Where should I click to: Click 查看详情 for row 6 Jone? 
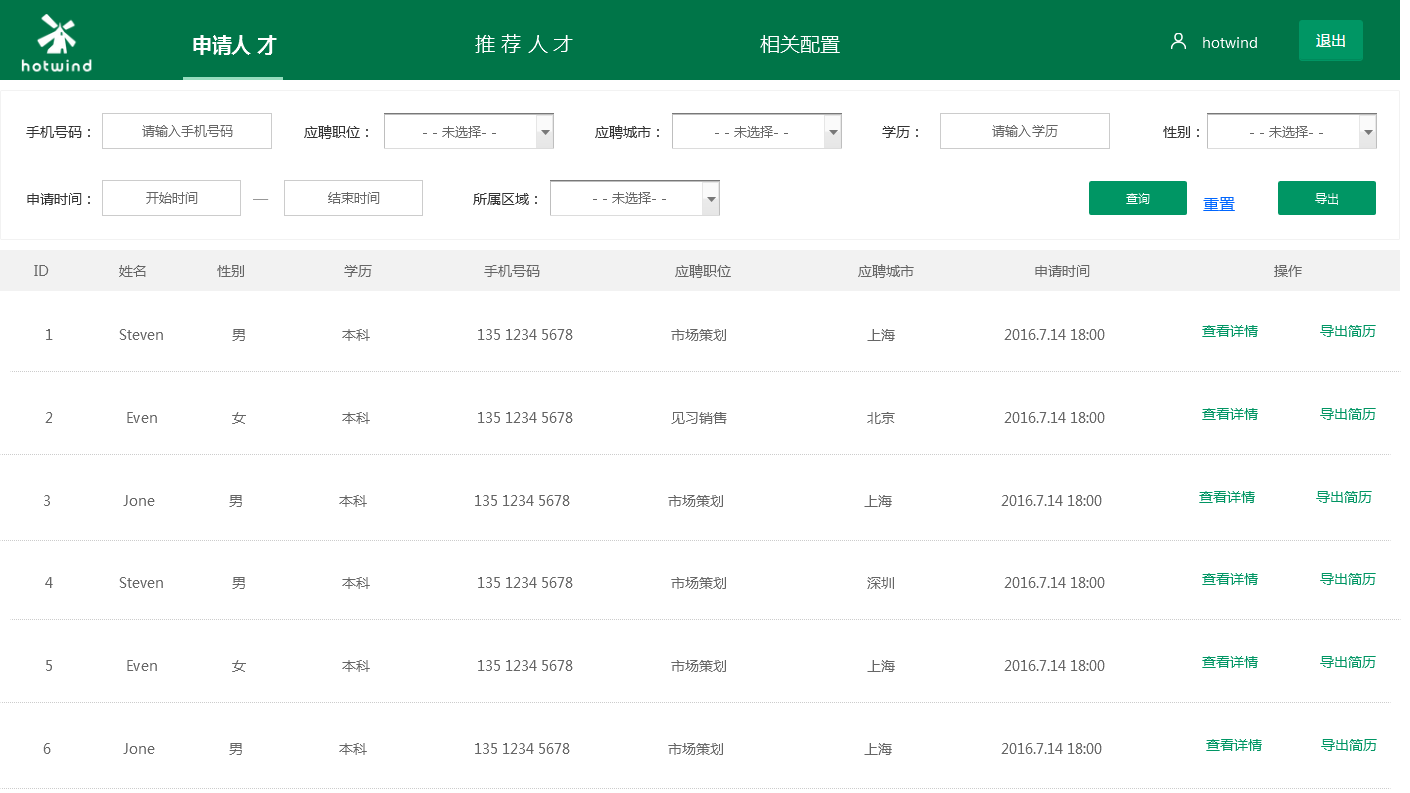tap(1234, 746)
